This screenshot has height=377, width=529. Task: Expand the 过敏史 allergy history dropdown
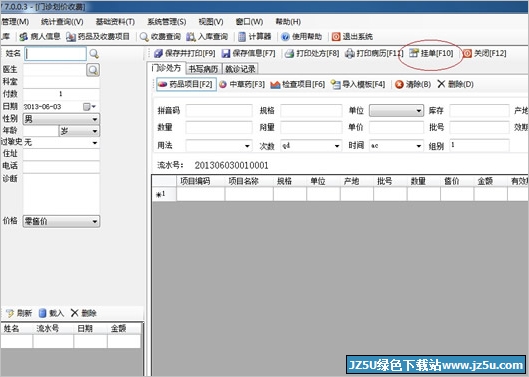95,143
